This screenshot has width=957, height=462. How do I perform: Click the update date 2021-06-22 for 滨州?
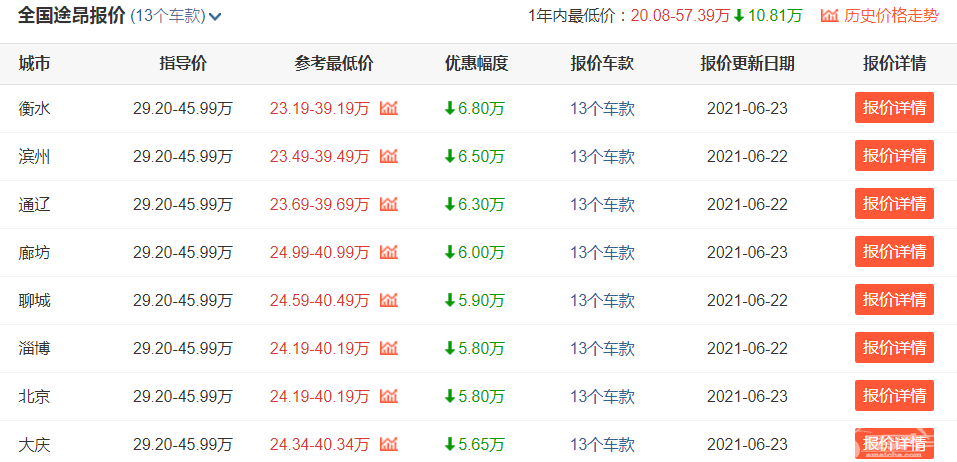[x=748, y=157]
